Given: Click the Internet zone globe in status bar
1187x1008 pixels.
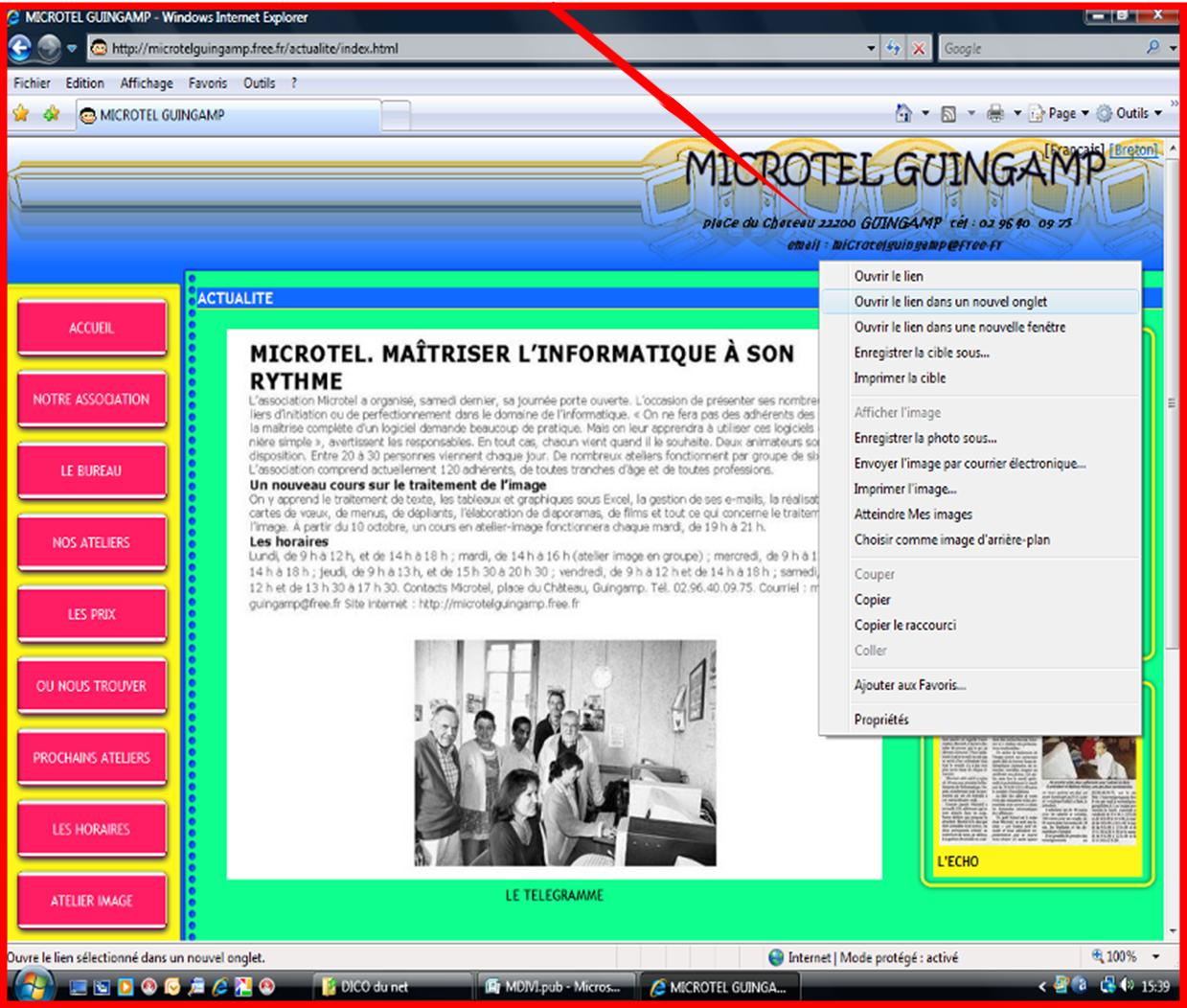Looking at the screenshot, I should [777, 957].
